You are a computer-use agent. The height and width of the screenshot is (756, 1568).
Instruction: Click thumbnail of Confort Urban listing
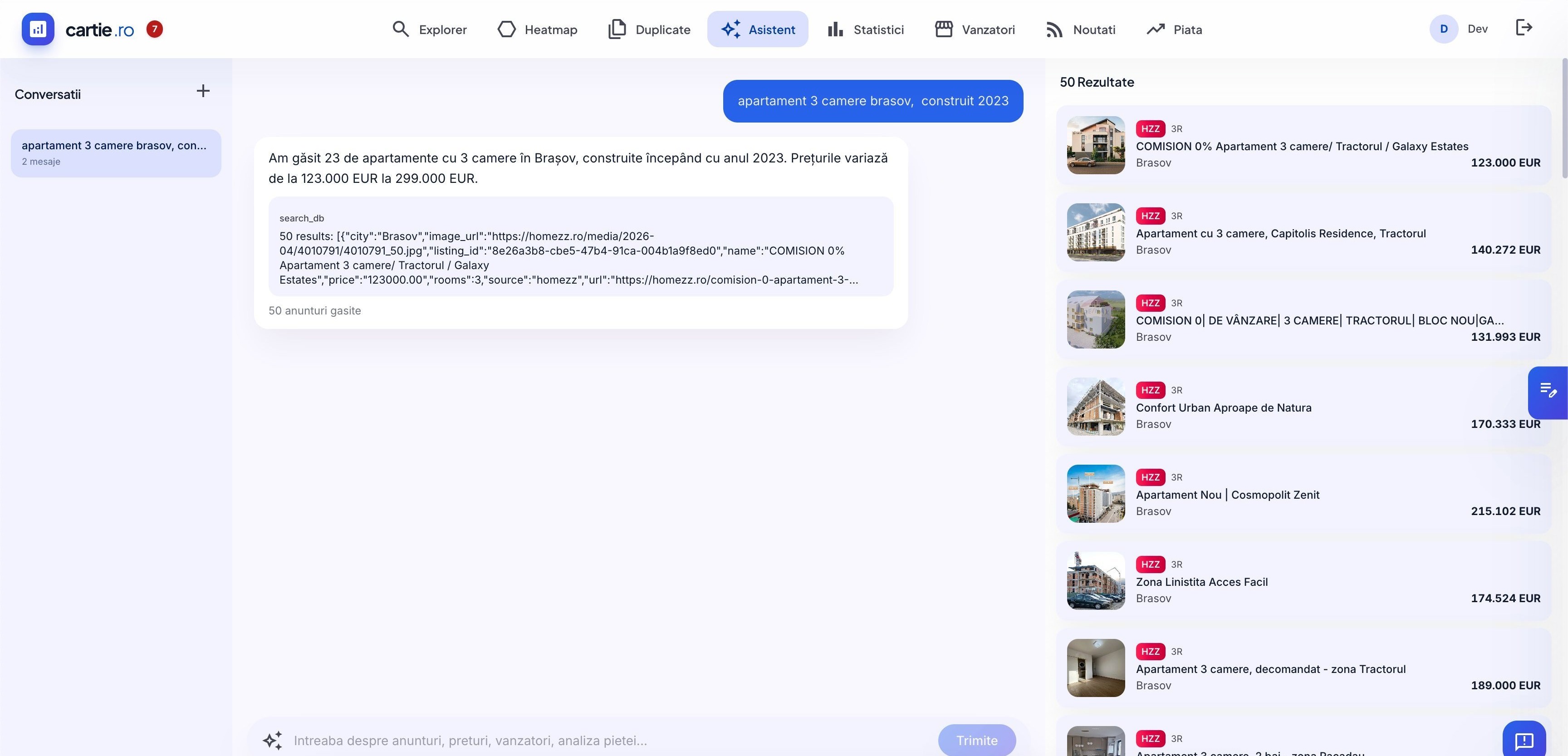coord(1096,407)
